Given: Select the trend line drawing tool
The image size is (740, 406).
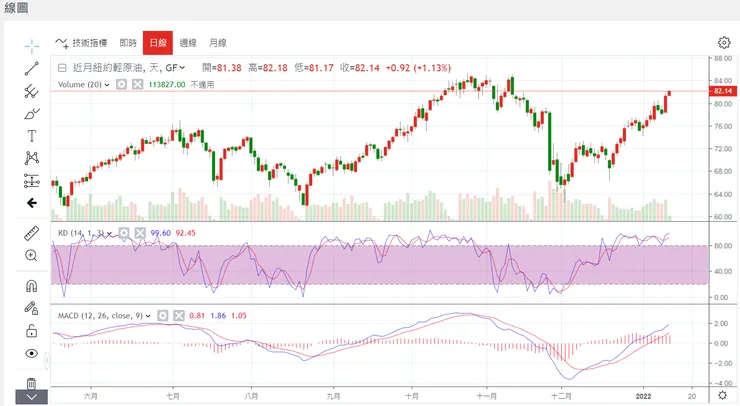Looking at the screenshot, I should click(x=31, y=69).
